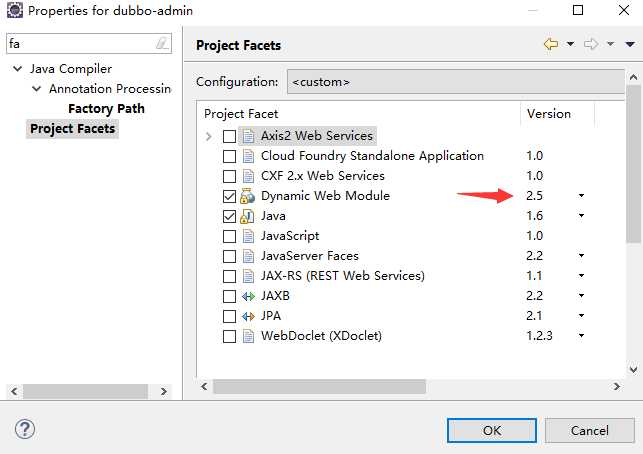The width and height of the screenshot is (643, 454).
Task: Click the CXF 2.x Web Services icon
Action: [248, 176]
